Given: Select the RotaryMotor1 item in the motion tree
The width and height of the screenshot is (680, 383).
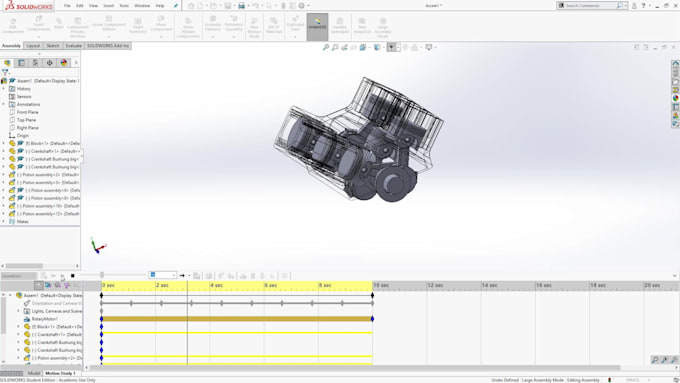Looking at the screenshot, I should pos(44,319).
